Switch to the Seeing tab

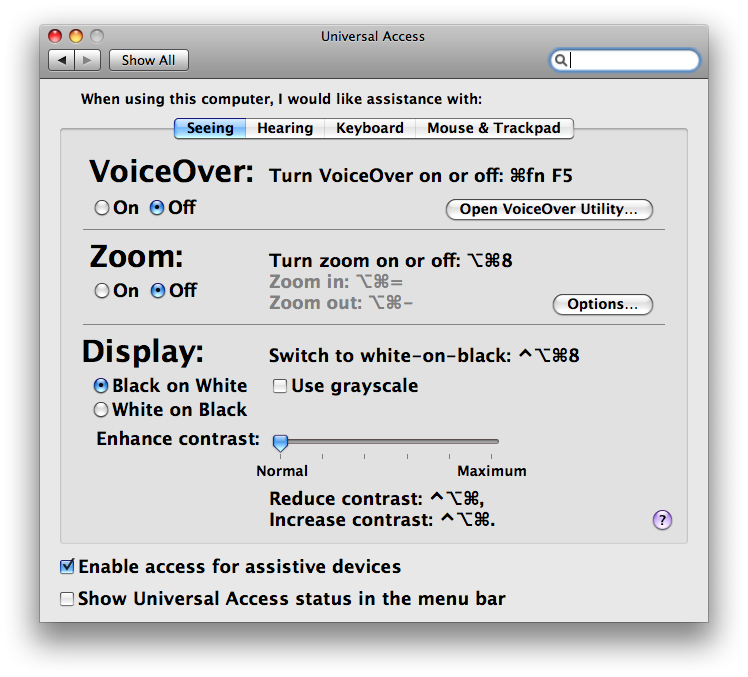click(x=210, y=128)
